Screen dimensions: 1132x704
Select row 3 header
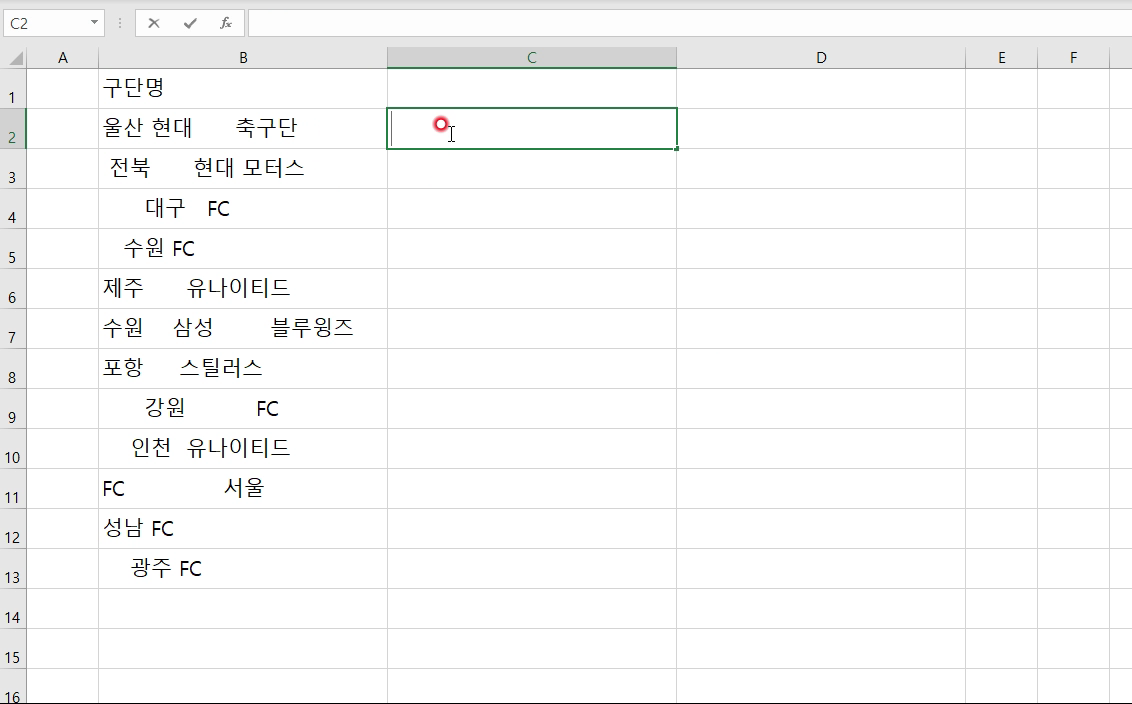[12, 169]
